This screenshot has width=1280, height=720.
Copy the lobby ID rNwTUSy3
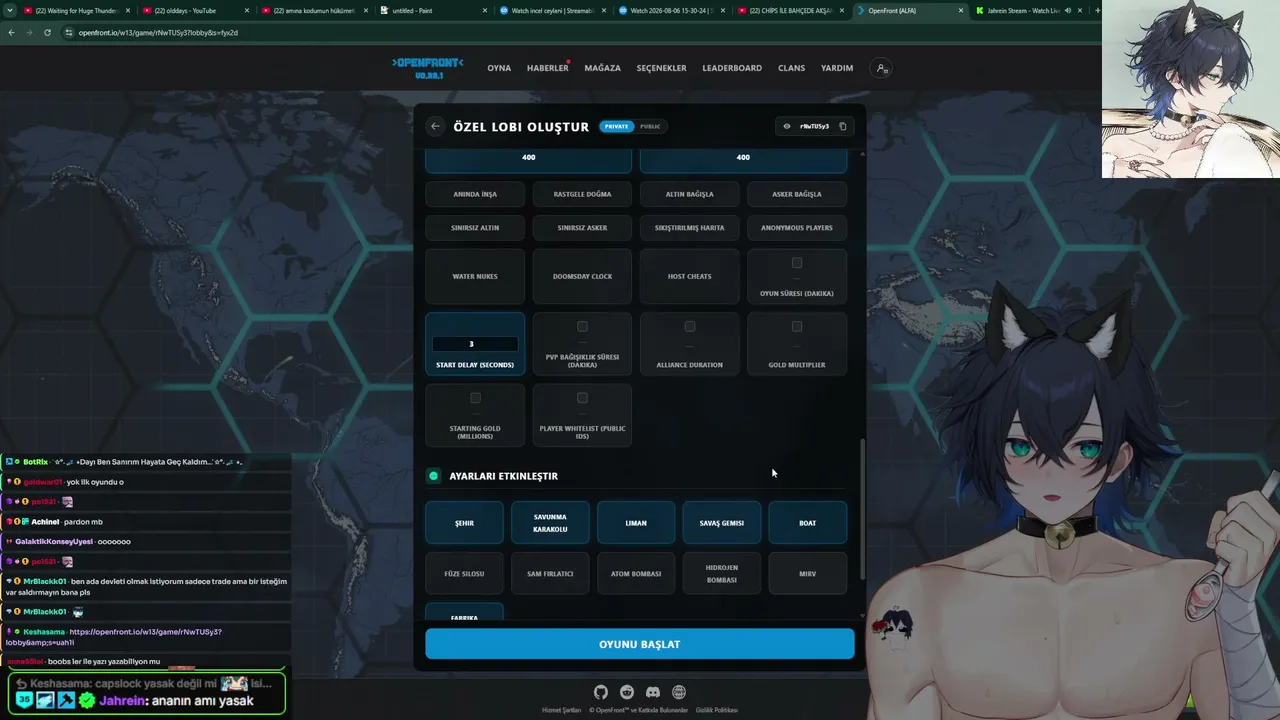click(843, 126)
